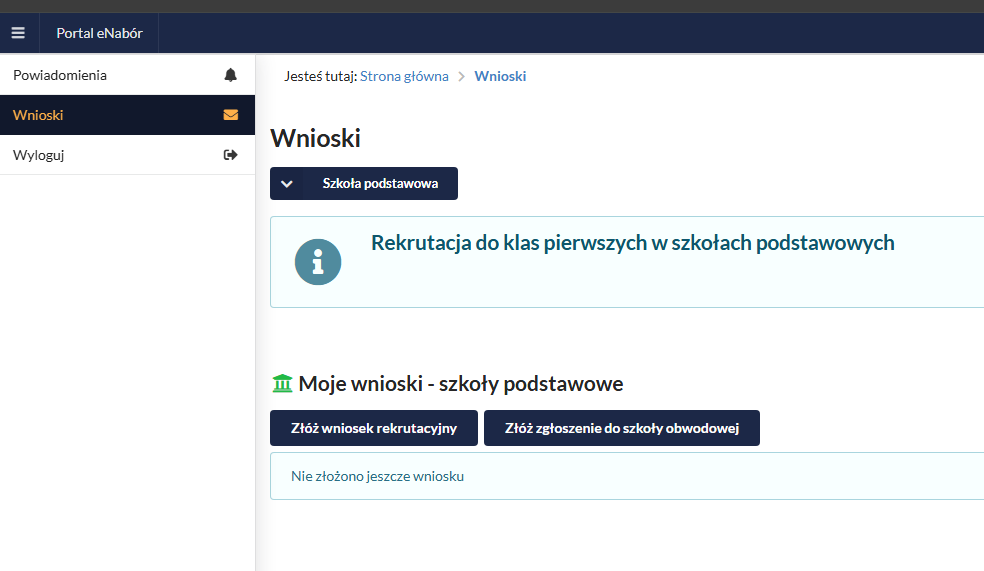Open Powiadomienia in the sidebar

coord(60,75)
